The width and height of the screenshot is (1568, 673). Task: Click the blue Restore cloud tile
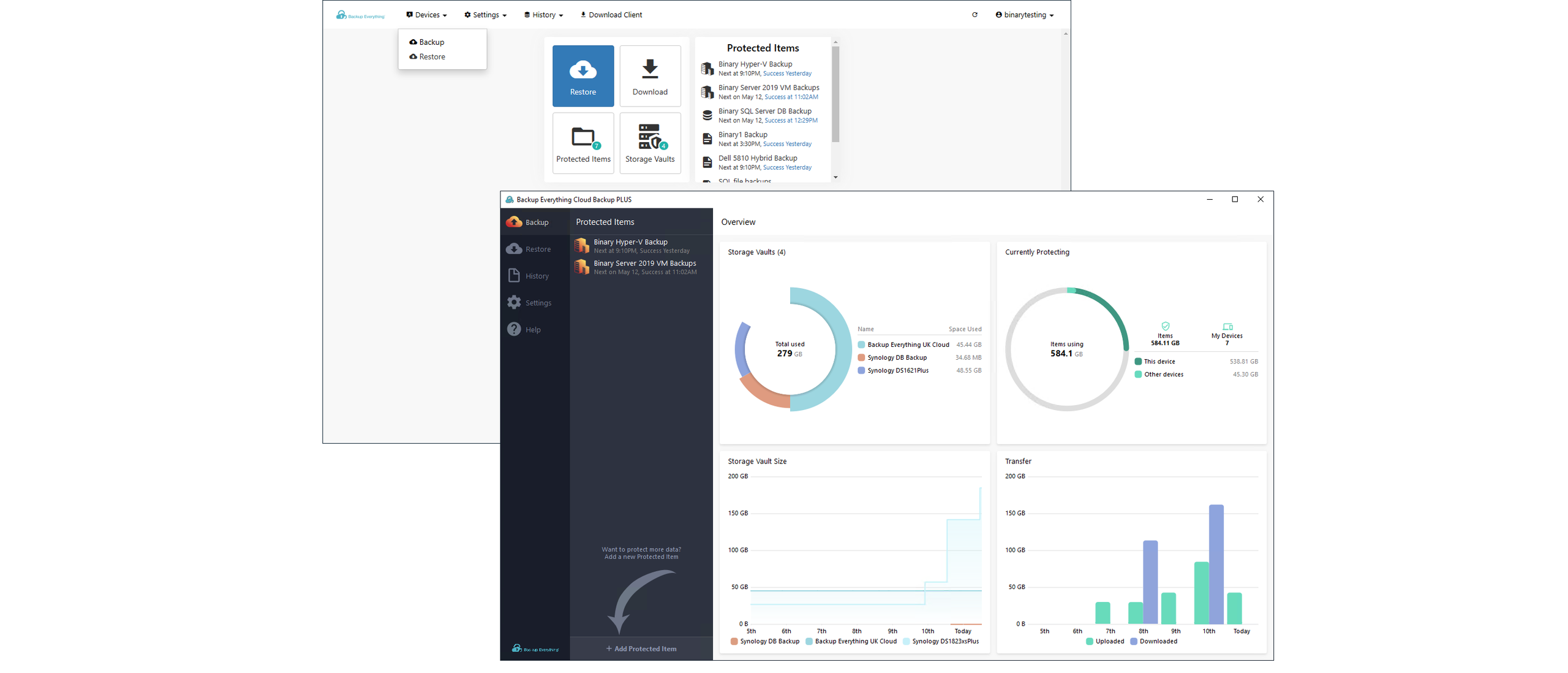582,76
